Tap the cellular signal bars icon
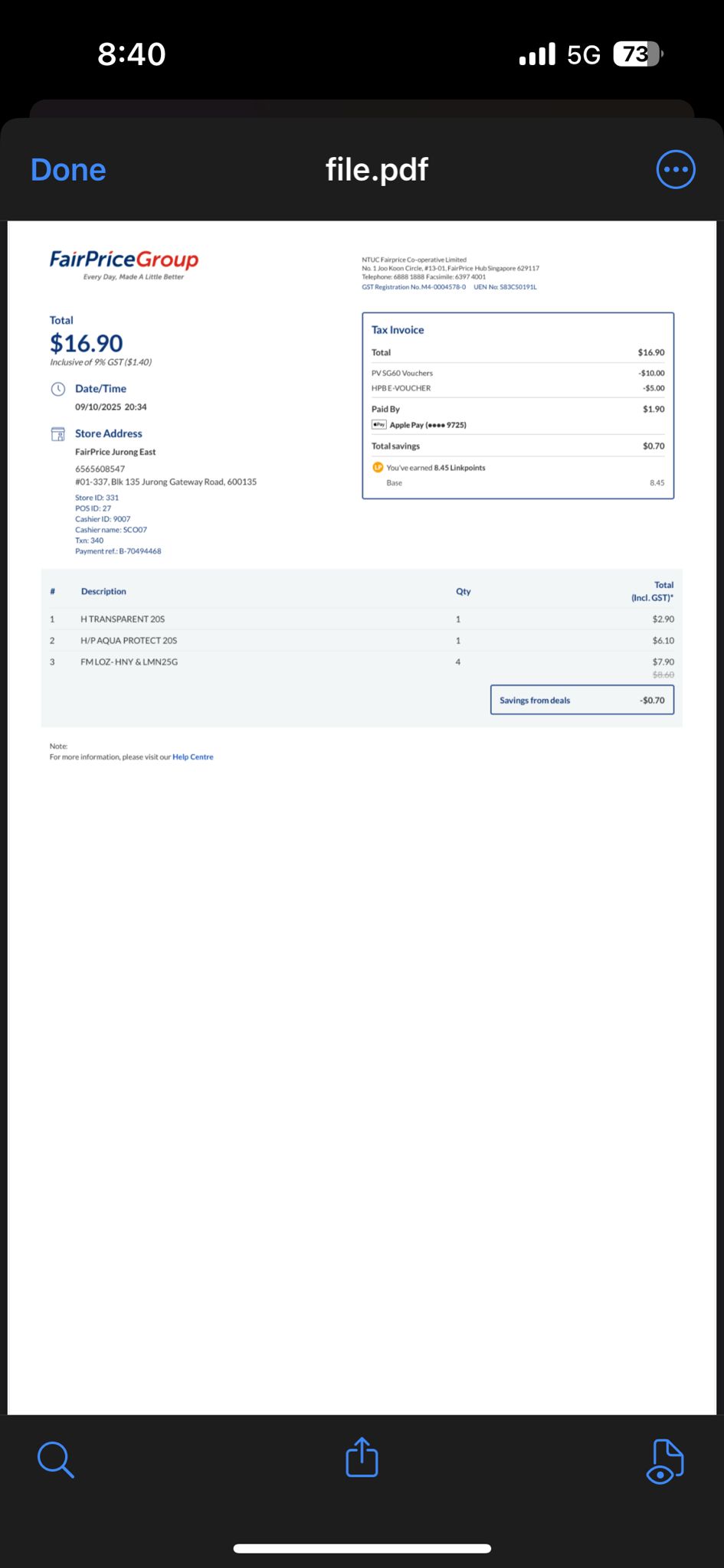The image size is (724, 1568). click(x=537, y=54)
